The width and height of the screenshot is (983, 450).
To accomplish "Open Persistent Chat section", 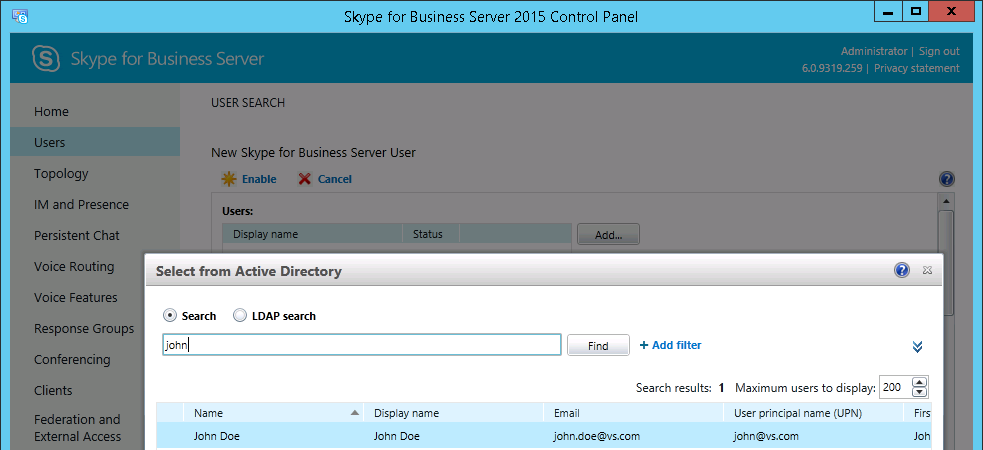I will tap(76, 236).
